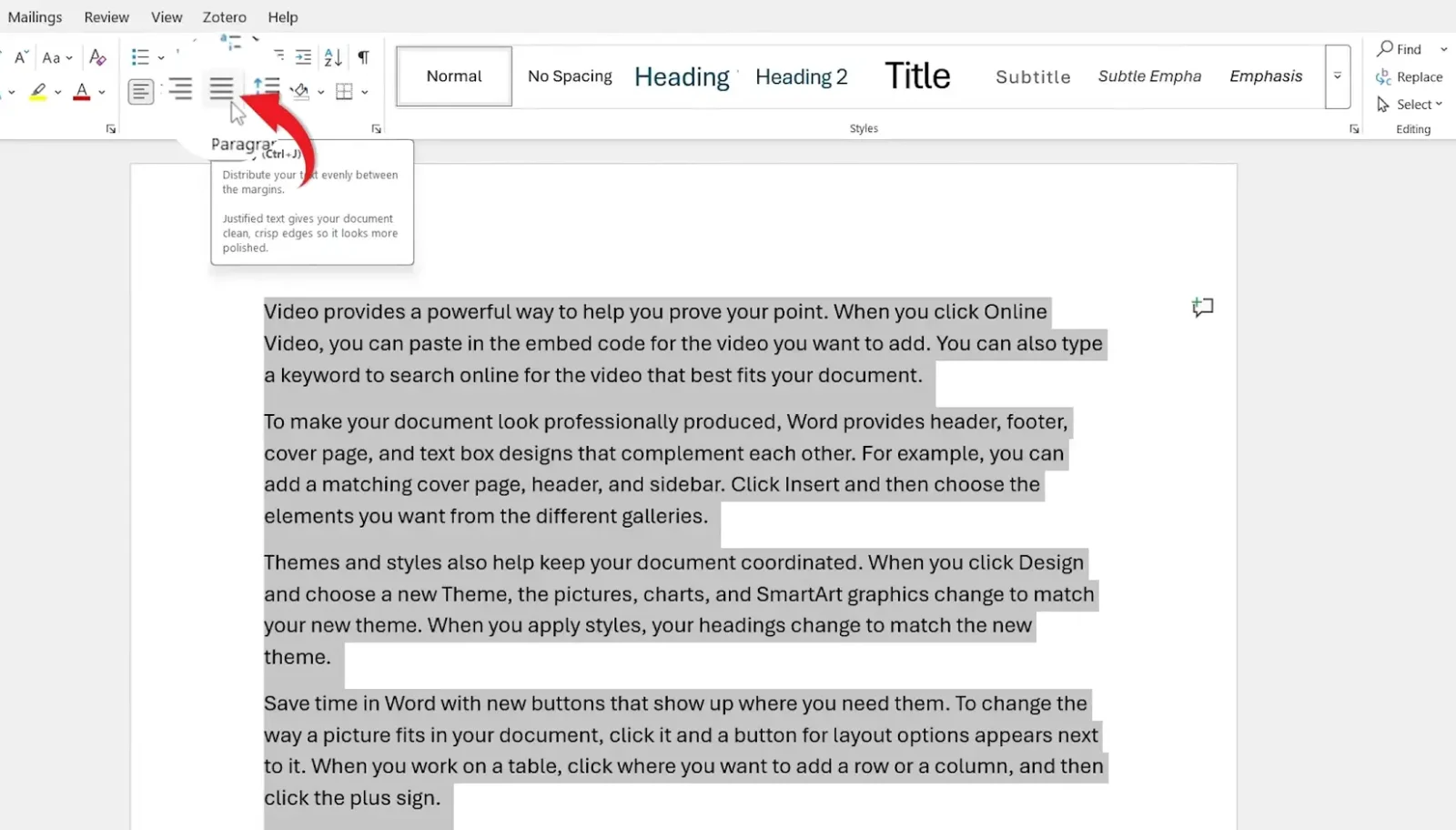The width and height of the screenshot is (1456, 830).
Task: Toggle Align Left
Action: coord(140,91)
